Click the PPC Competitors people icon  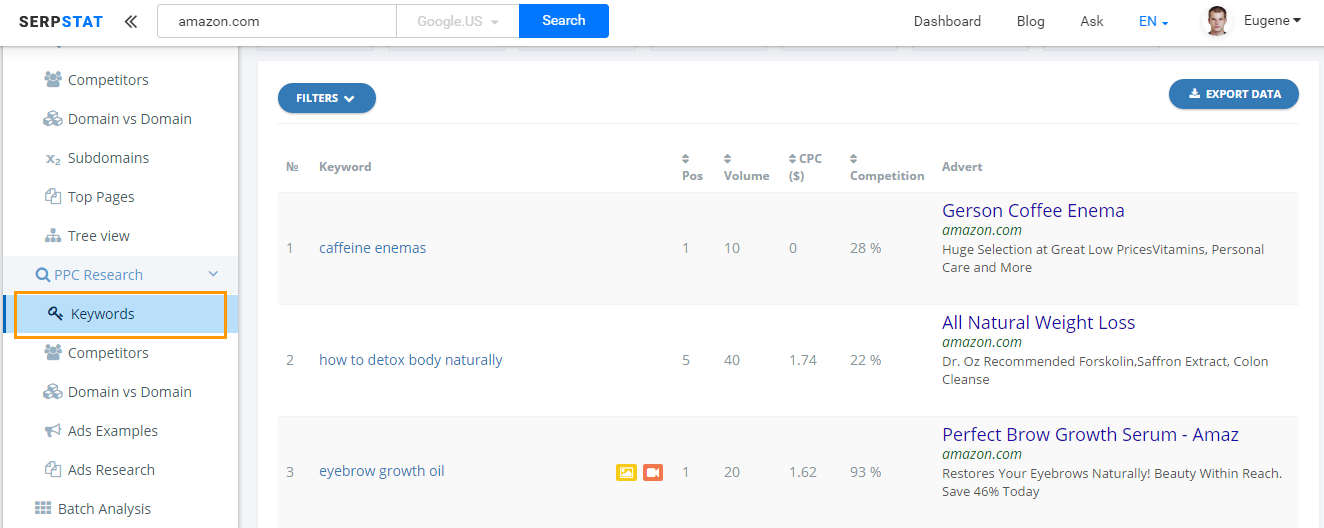[x=53, y=353]
